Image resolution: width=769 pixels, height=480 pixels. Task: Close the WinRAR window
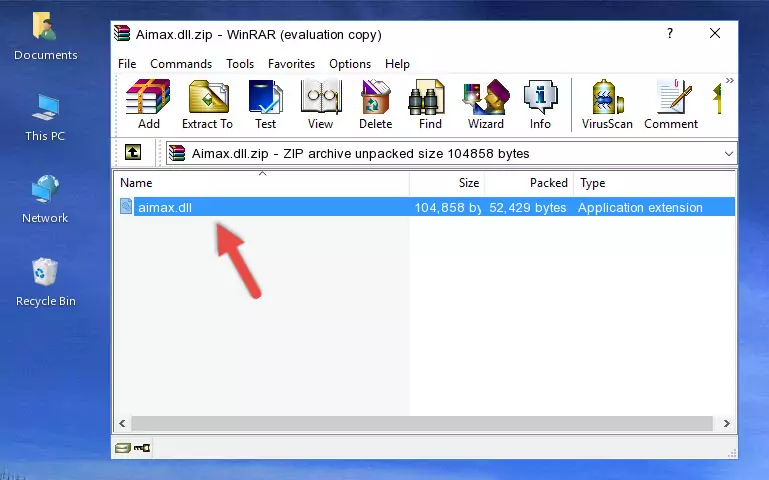(715, 33)
